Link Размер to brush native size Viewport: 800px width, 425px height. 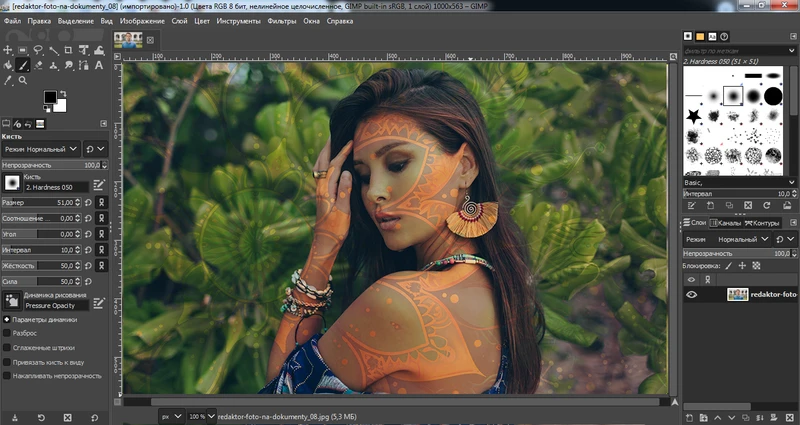coord(102,203)
